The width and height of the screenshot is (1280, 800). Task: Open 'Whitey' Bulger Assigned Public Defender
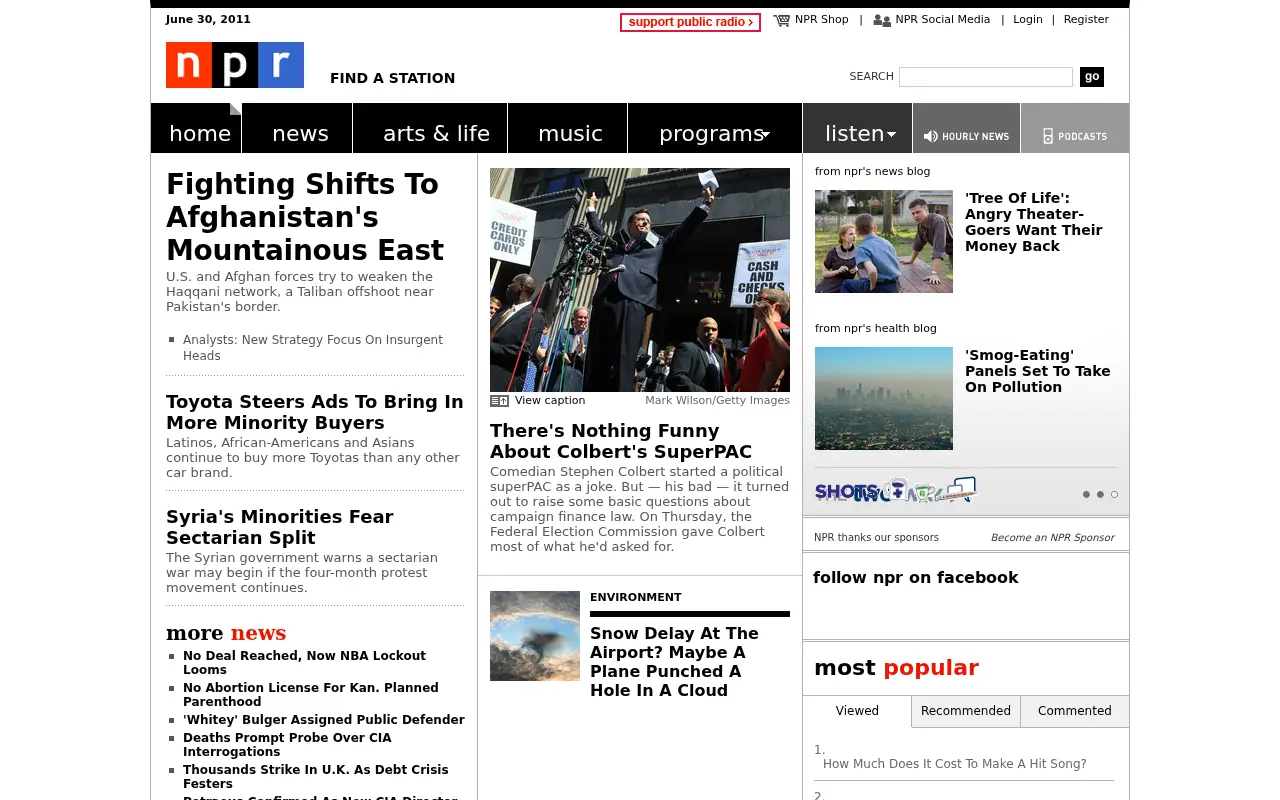tap(324, 720)
